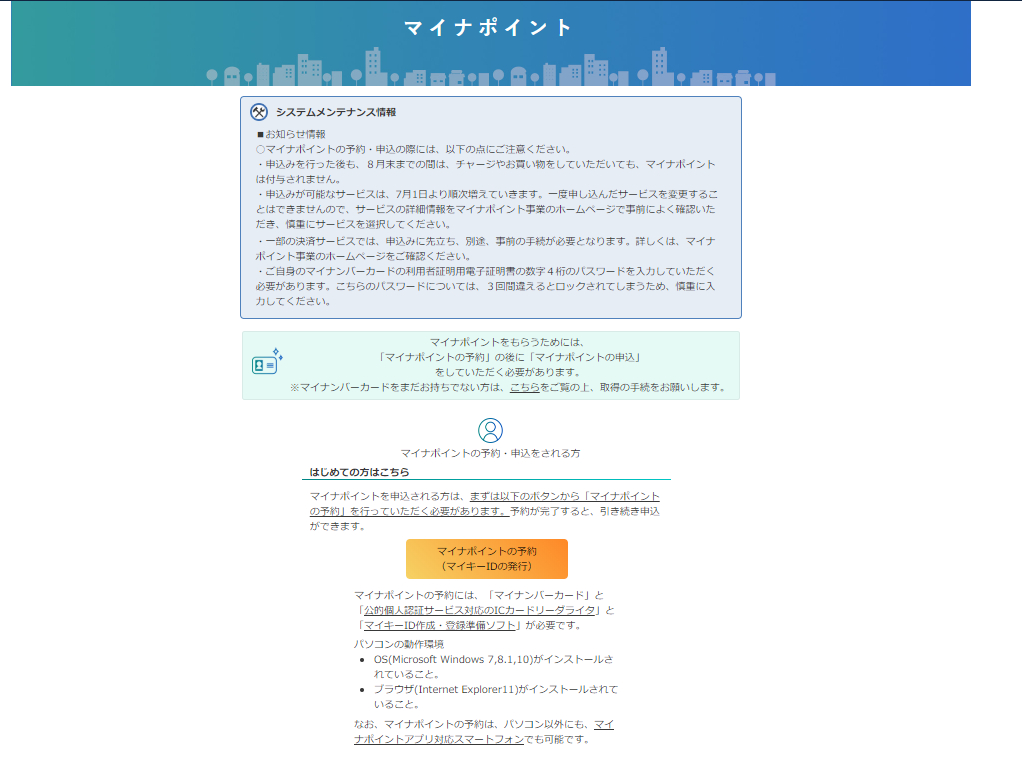Screen dimensions: 1022x767
Task: Click the システムメンテナンス情報 heading
Action: pos(336,112)
